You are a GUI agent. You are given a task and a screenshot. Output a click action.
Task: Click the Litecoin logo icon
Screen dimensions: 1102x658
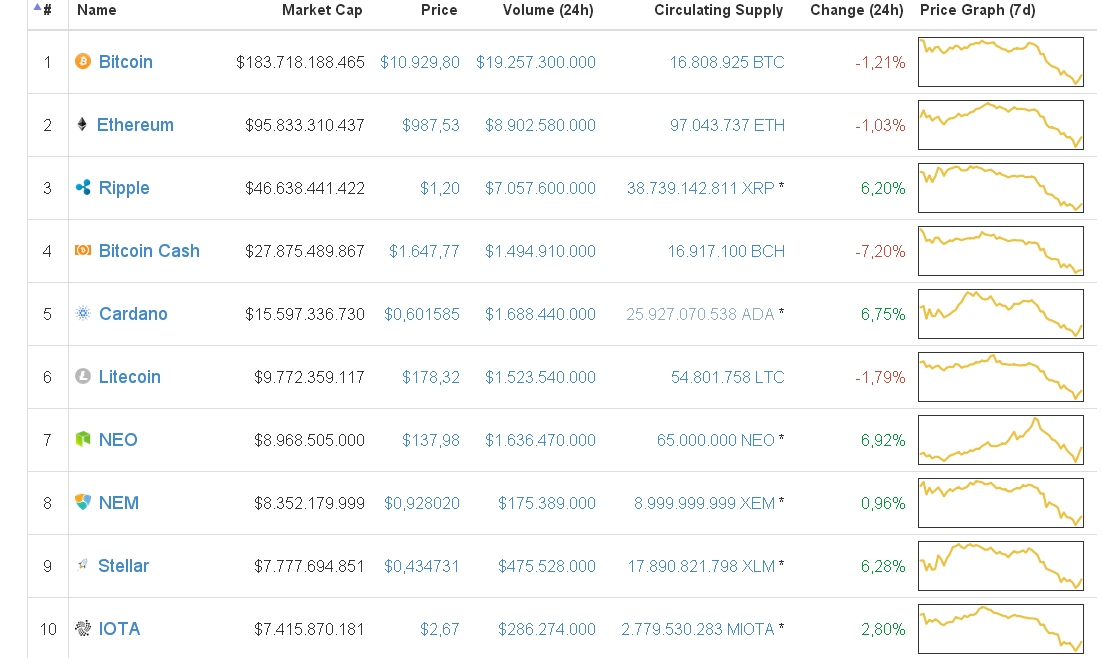click(83, 376)
